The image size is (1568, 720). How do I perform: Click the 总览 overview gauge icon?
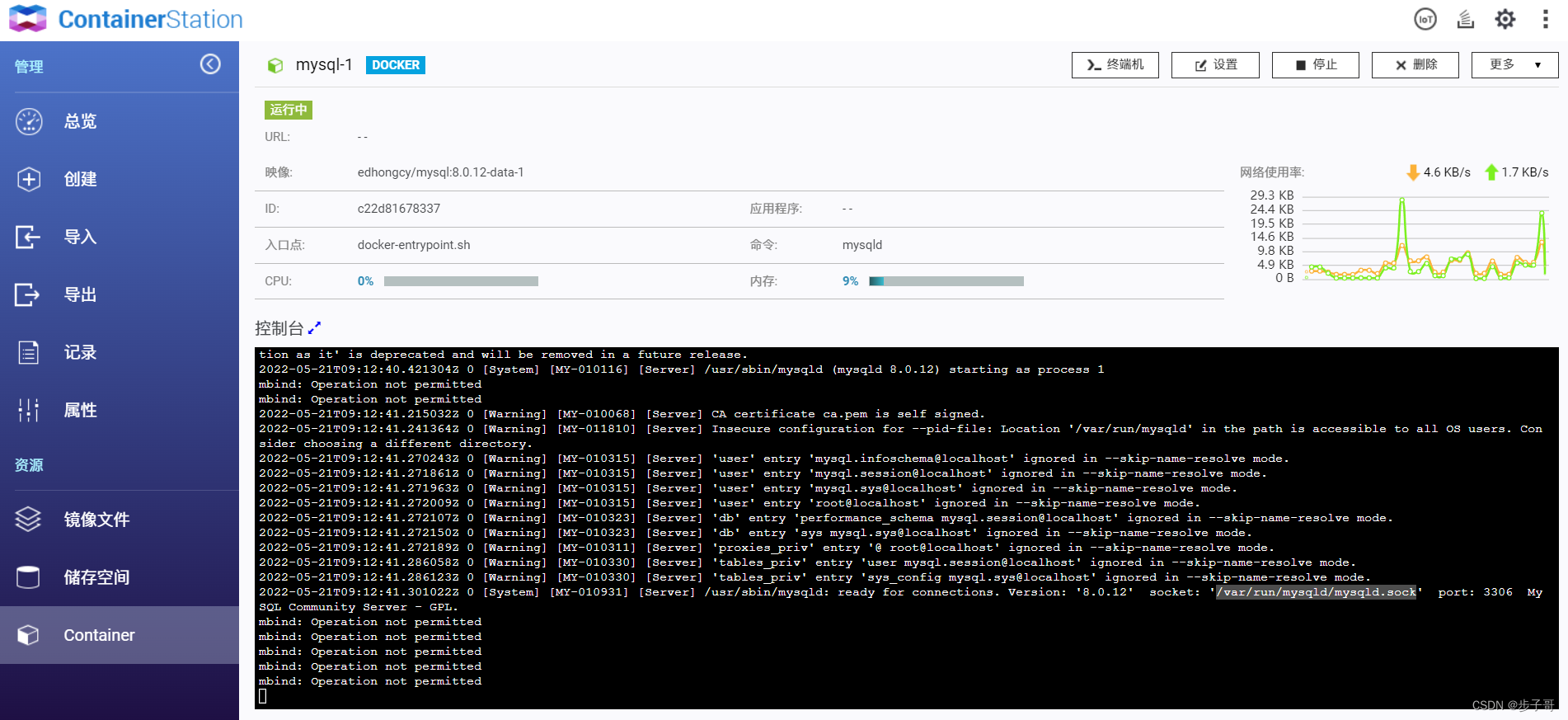pos(29,121)
